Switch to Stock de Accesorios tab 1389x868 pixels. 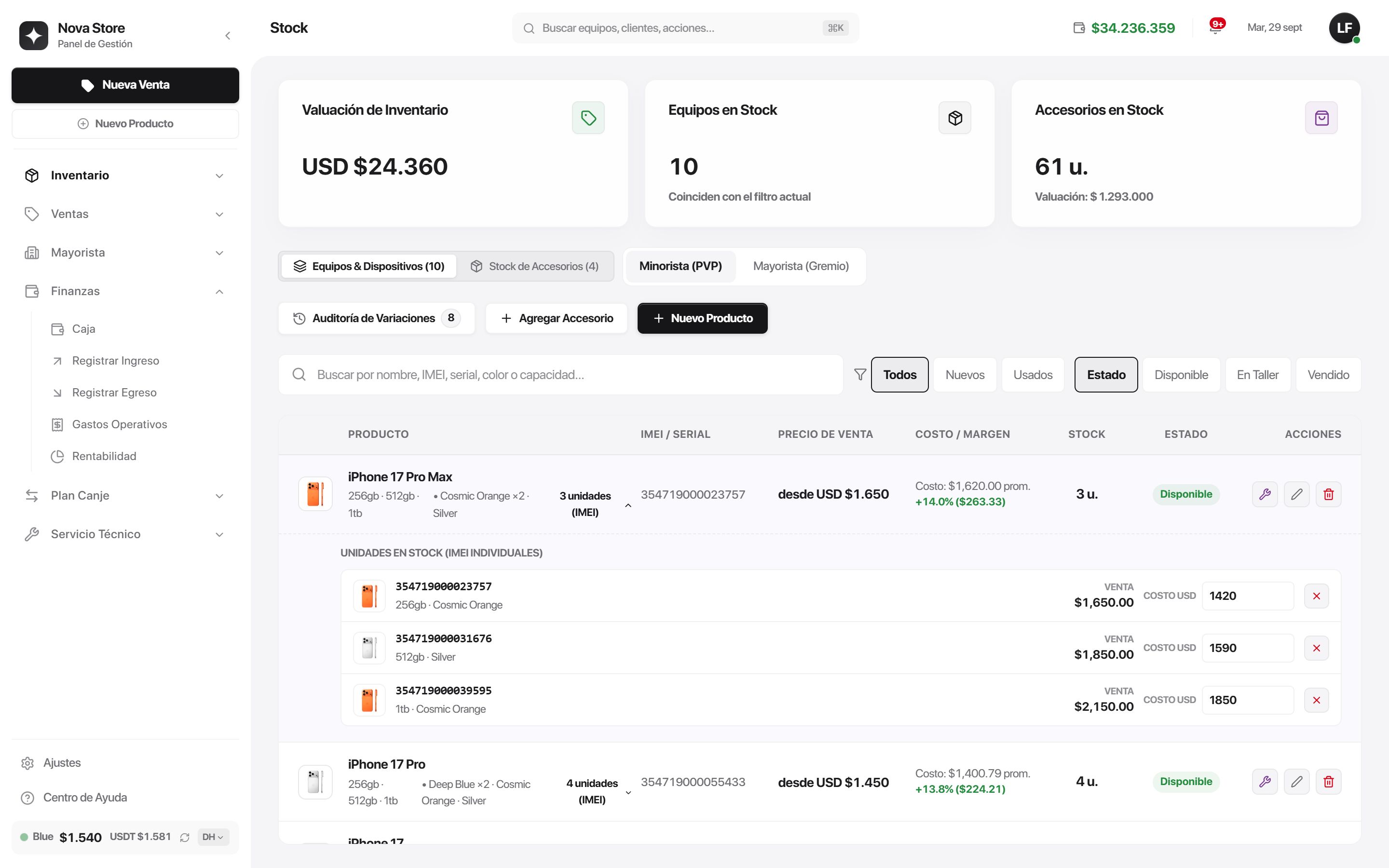(535, 266)
